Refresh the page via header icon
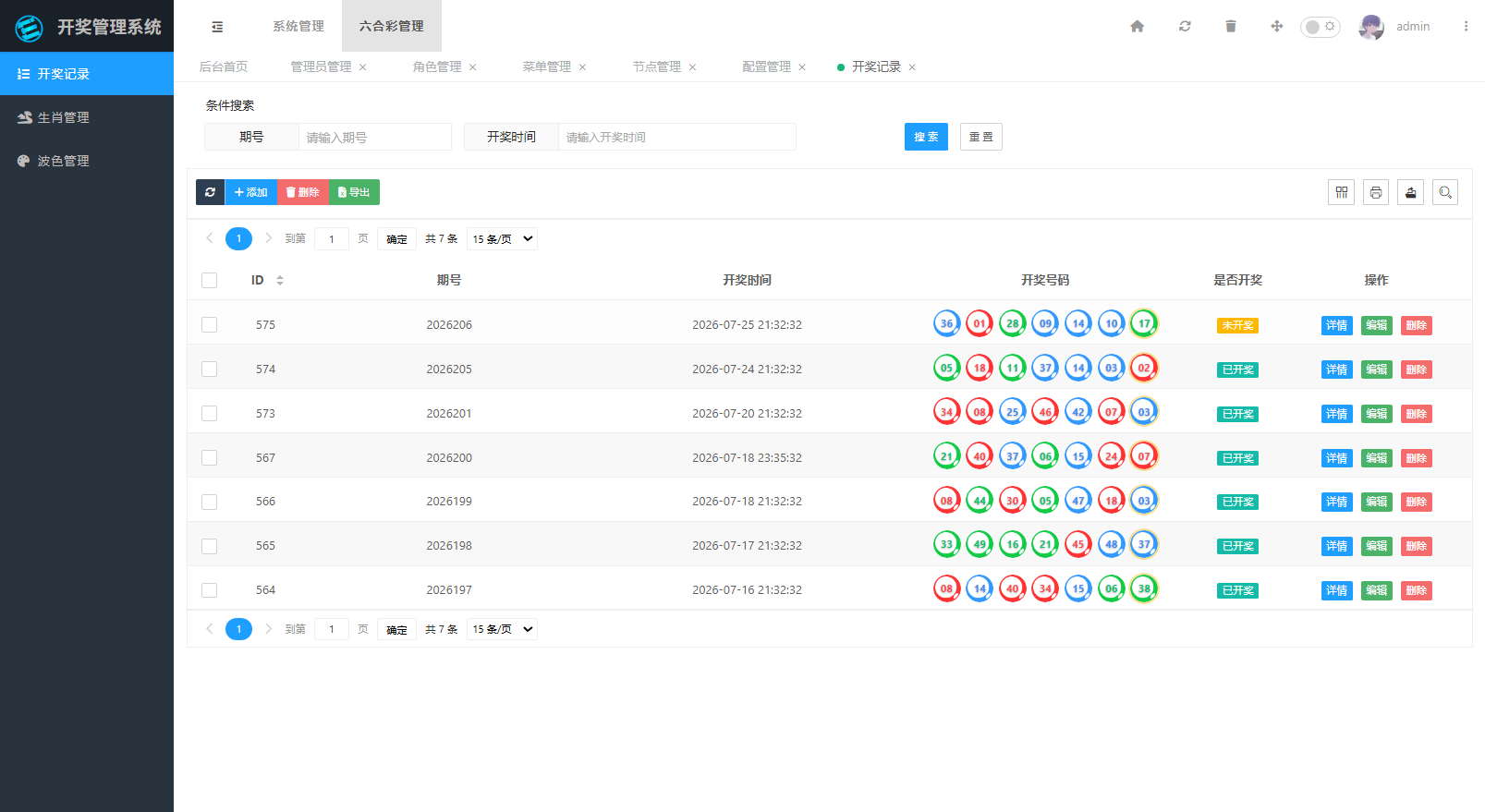 (1185, 26)
